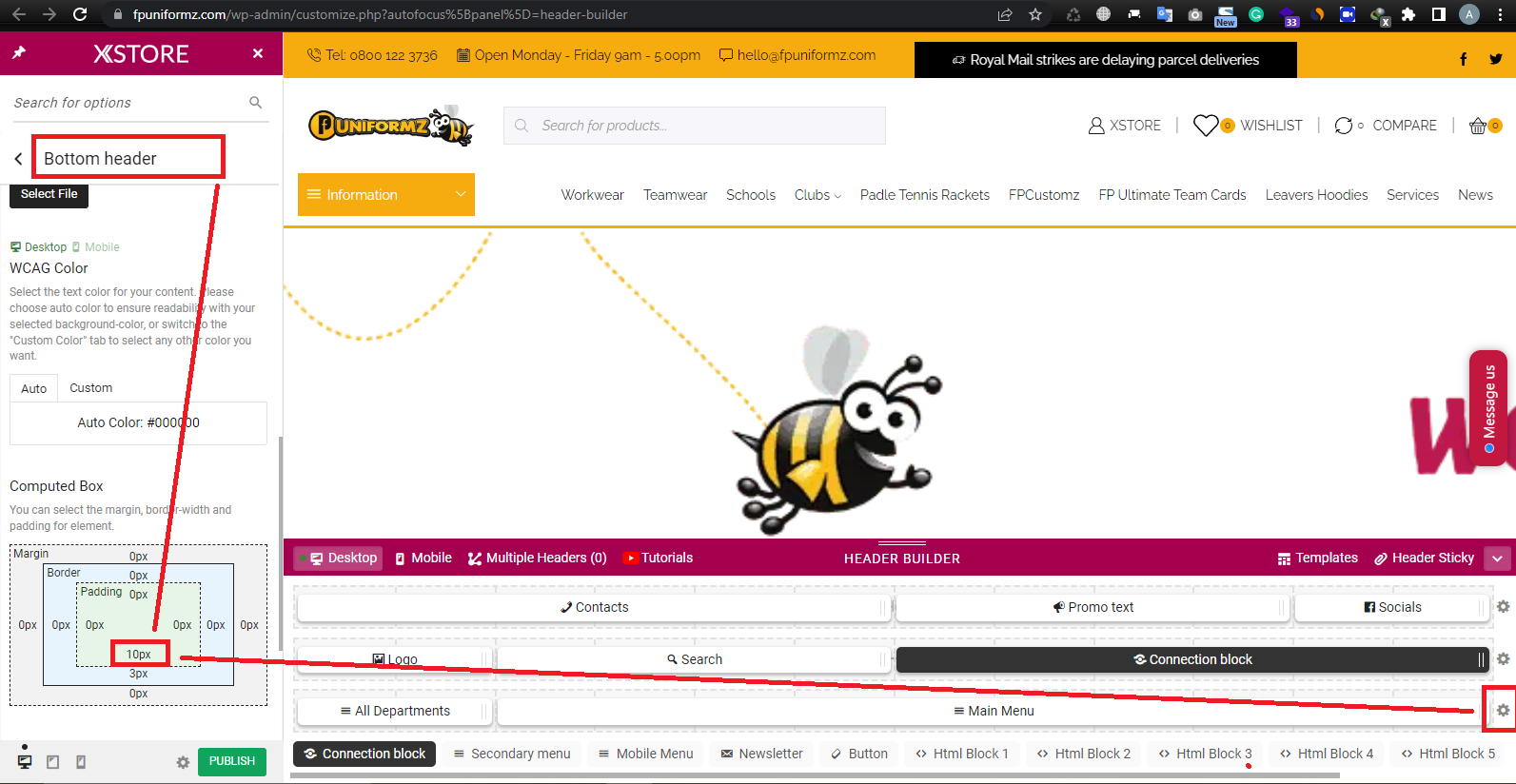Screen dimensions: 1516x784
Task: Open Header Sticky settings
Action: pyautogui.click(x=1424, y=558)
